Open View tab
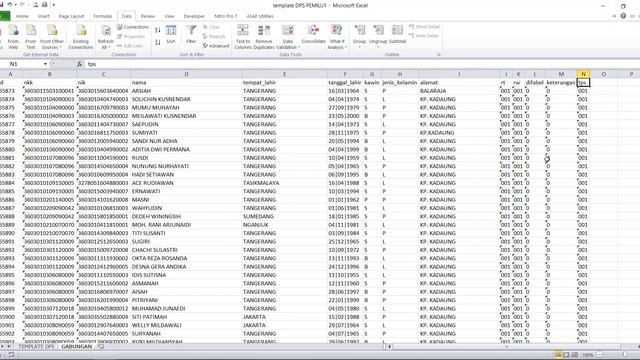The height and width of the screenshot is (360, 640). [x=169, y=16]
